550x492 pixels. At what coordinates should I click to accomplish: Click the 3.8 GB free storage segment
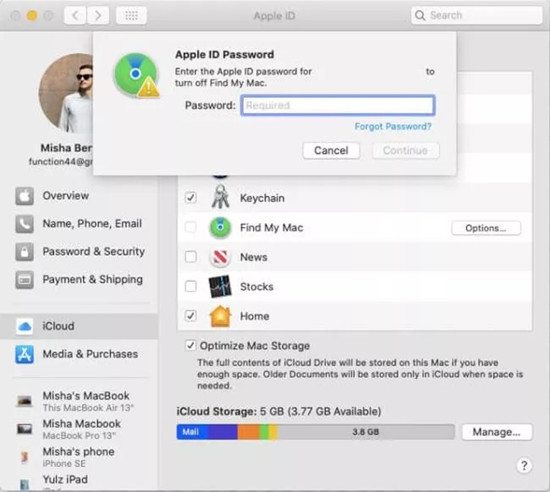pos(365,432)
